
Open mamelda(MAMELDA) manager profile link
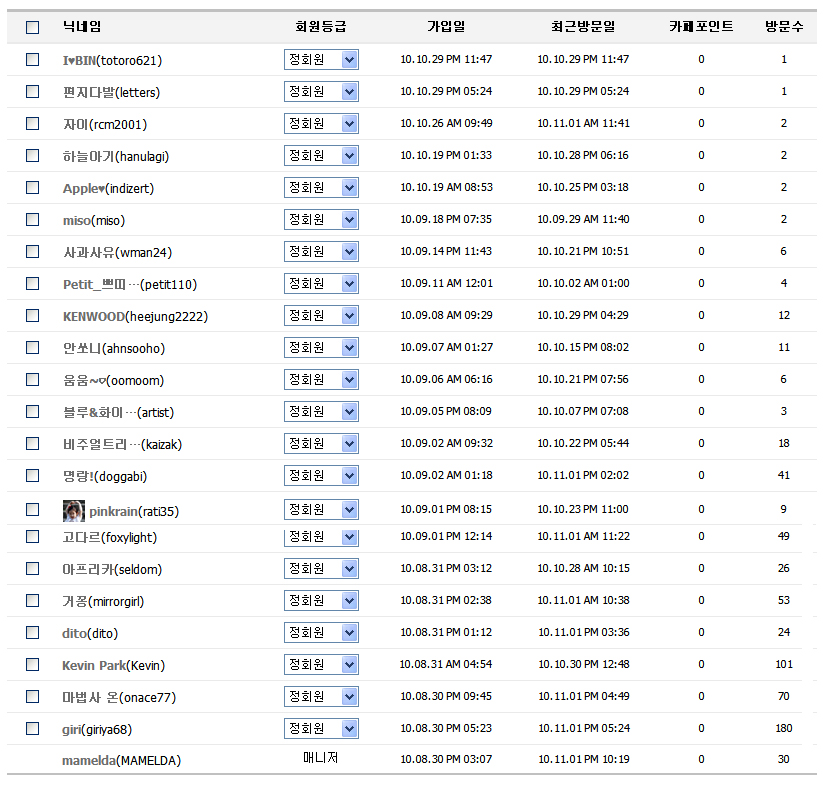click(121, 761)
